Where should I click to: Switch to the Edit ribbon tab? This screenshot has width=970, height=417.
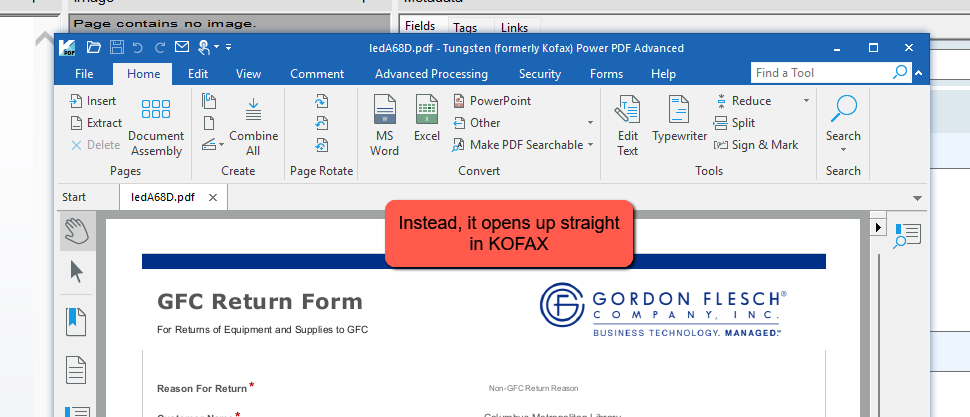click(x=198, y=74)
